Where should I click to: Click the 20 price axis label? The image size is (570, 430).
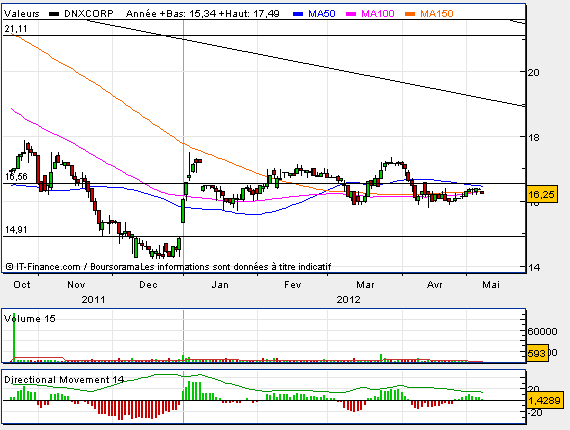533,72
